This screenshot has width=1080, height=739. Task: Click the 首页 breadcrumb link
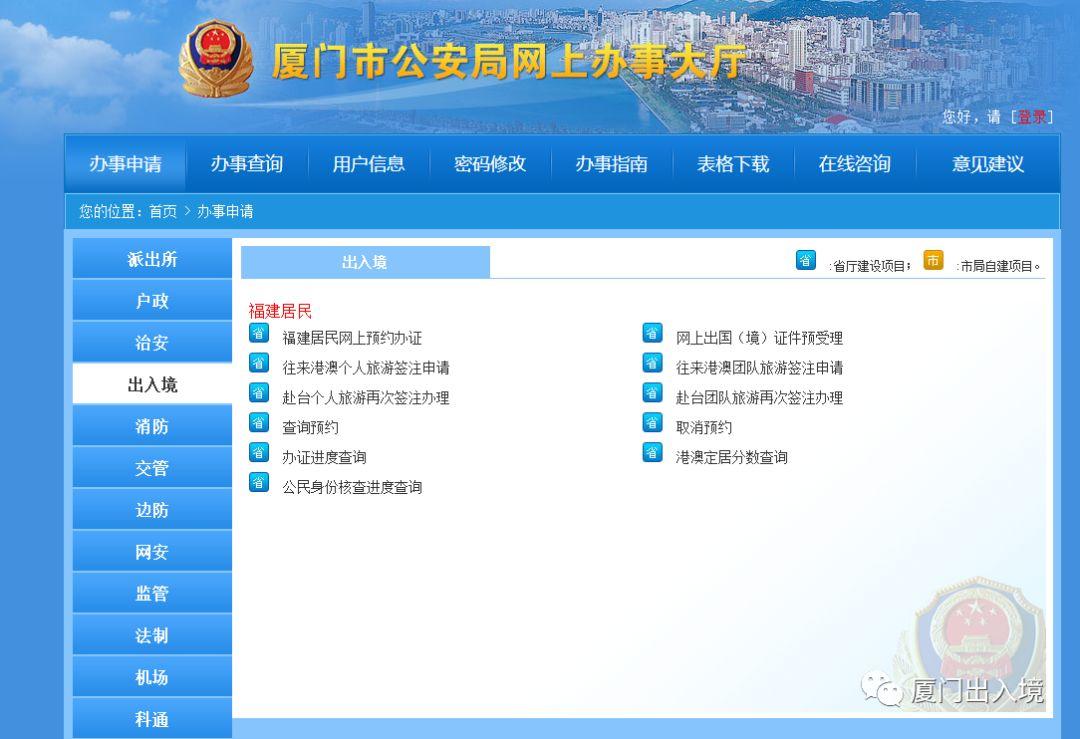pos(163,211)
